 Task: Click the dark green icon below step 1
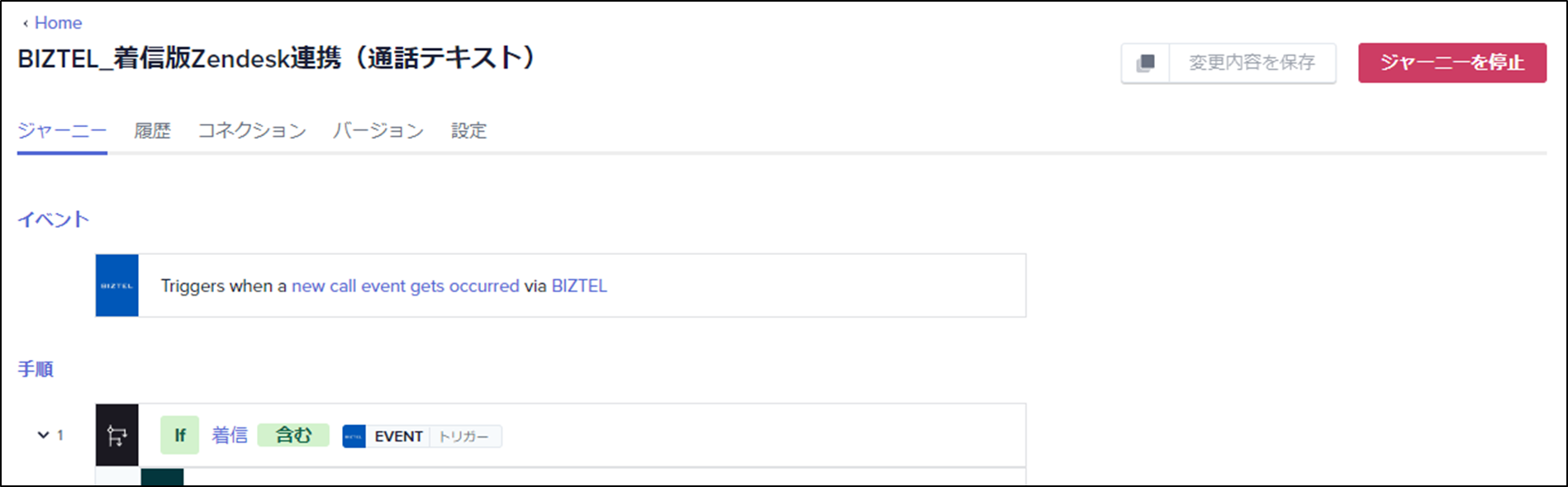pos(162,477)
